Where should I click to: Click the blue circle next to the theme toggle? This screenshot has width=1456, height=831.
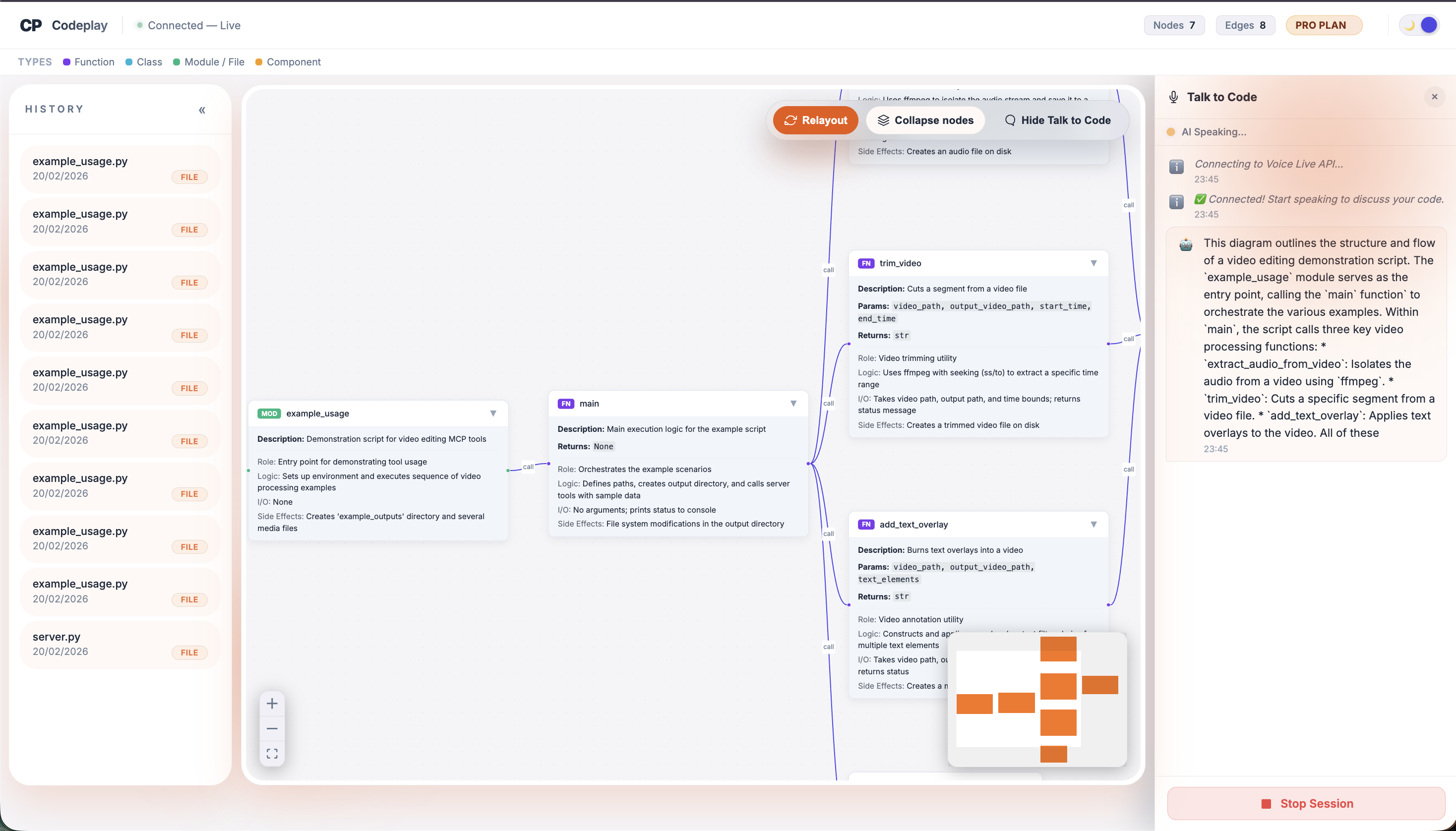(1429, 24)
